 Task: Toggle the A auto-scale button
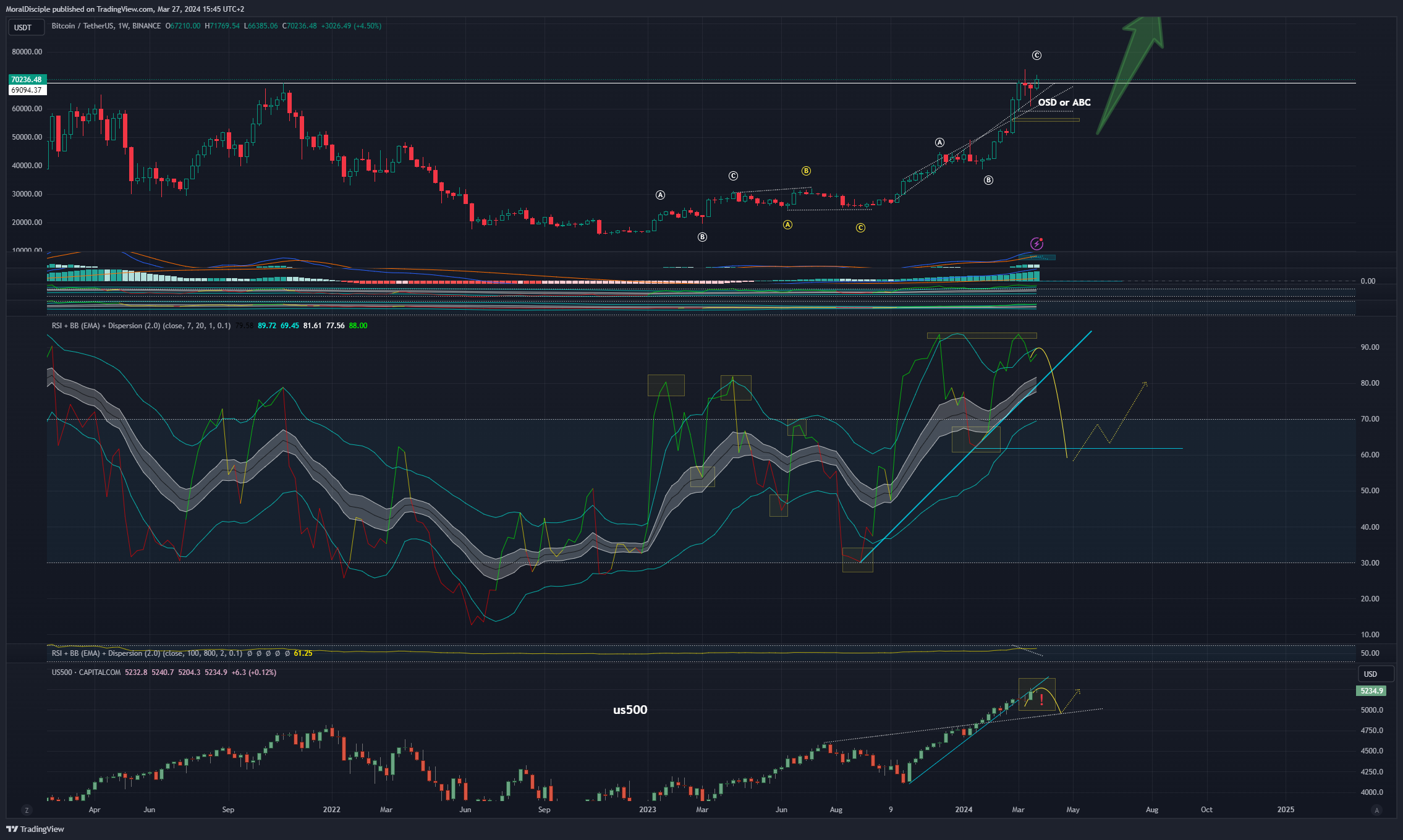(x=1376, y=810)
